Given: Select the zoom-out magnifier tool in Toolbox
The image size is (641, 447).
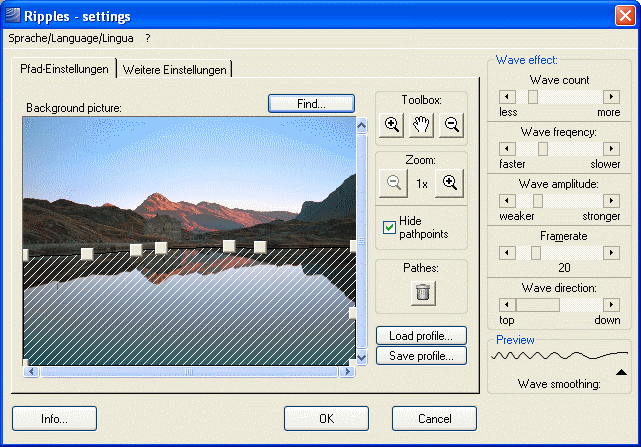Looking at the screenshot, I should click(x=451, y=125).
